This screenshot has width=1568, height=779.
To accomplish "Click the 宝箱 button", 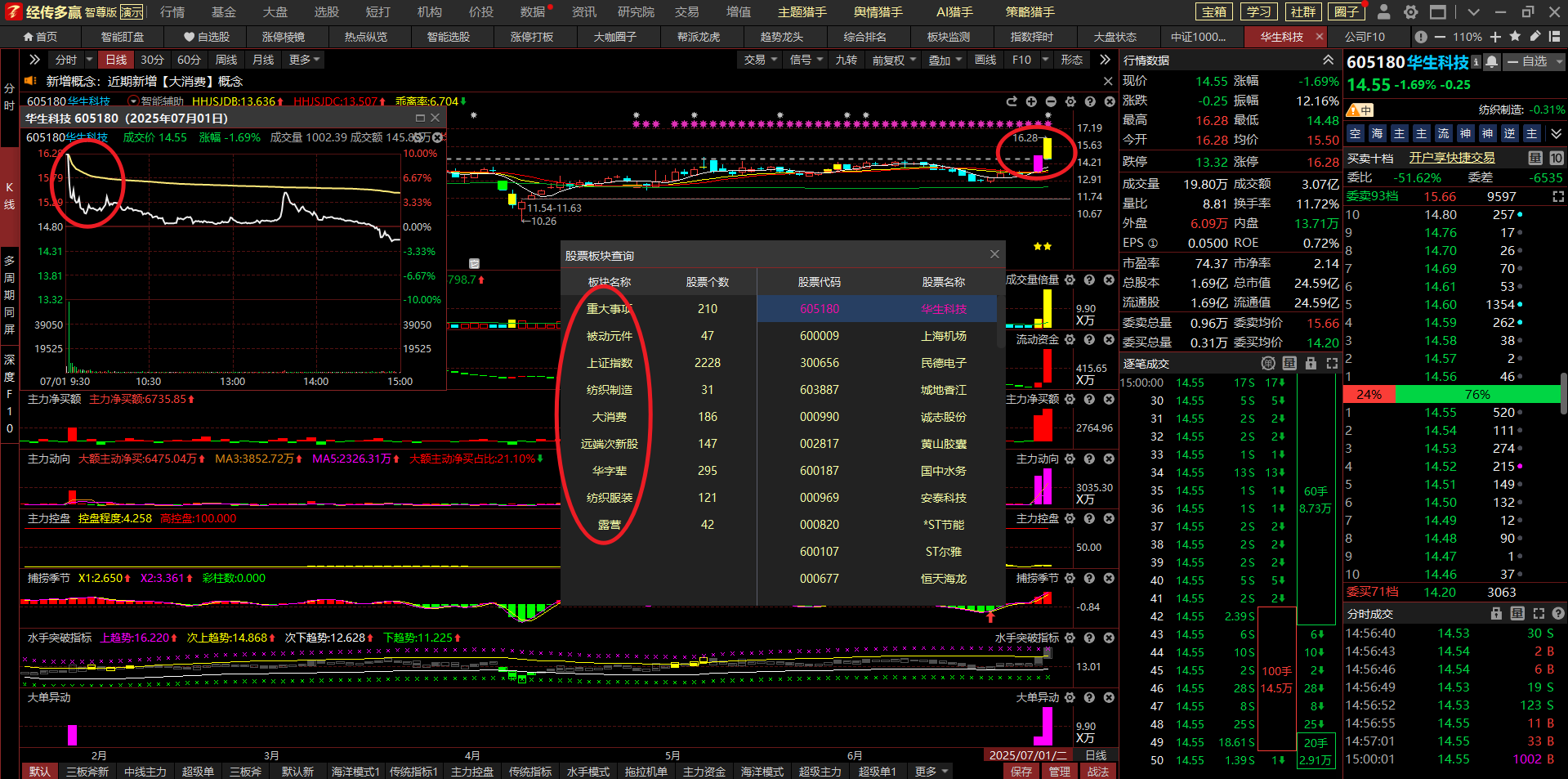I will (x=1215, y=11).
